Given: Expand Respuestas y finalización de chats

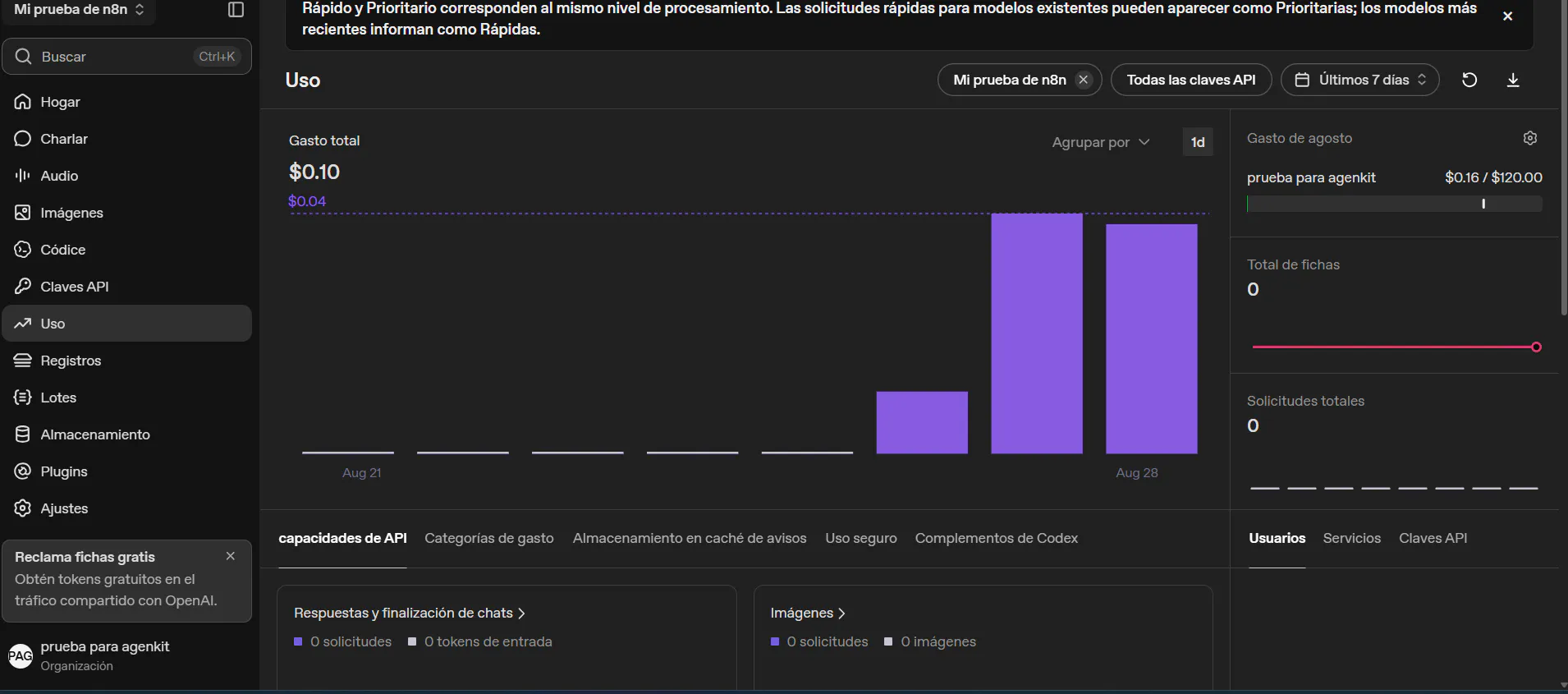Looking at the screenshot, I should pyautogui.click(x=409, y=613).
